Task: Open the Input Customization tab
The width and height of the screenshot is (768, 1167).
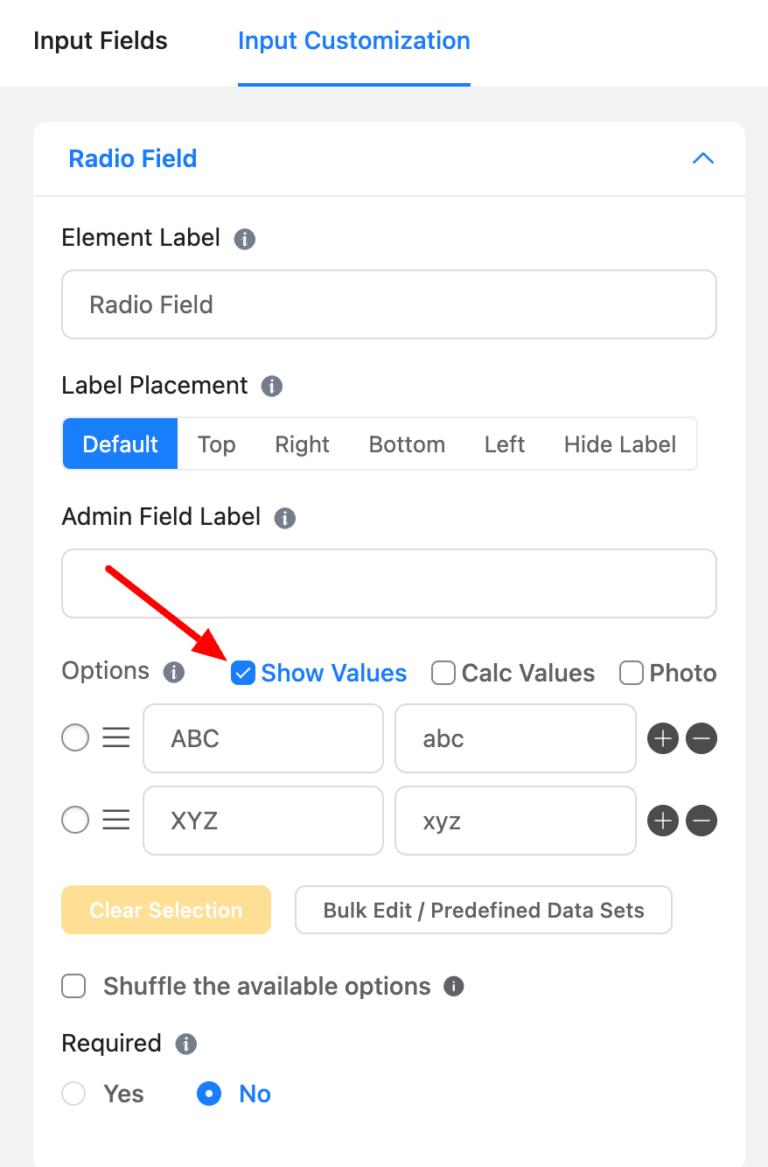Action: pyautogui.click(x=353, y=41)
